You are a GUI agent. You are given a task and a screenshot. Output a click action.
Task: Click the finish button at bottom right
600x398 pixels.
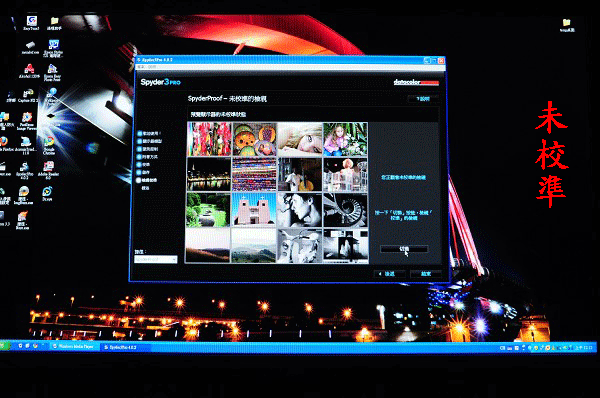(426, 274)
